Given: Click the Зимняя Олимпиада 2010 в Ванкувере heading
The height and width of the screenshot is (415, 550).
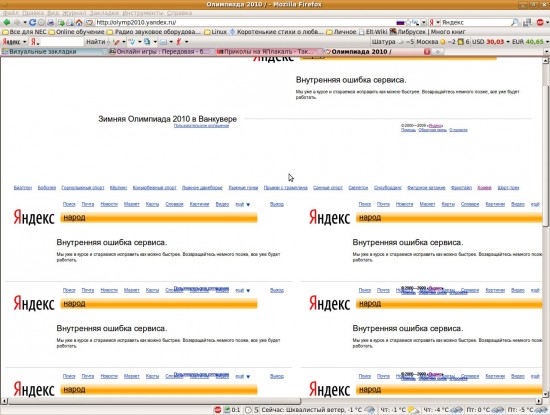Looking at the screenshot, I should pyautogui.click(x=167, y=119).
